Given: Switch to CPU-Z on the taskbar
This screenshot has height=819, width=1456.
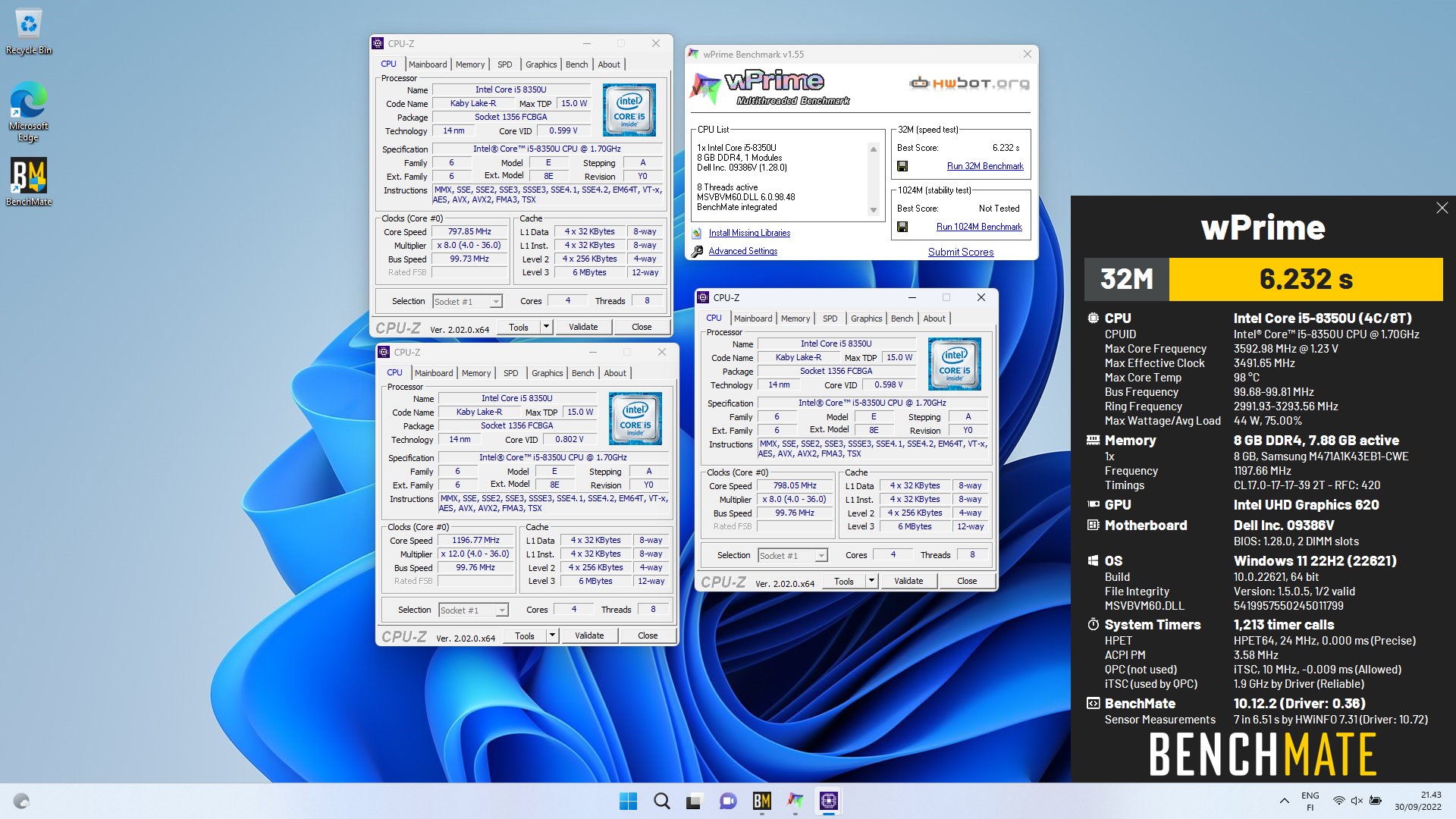Looking at the screenshot, I should click(x=828, y=801).
